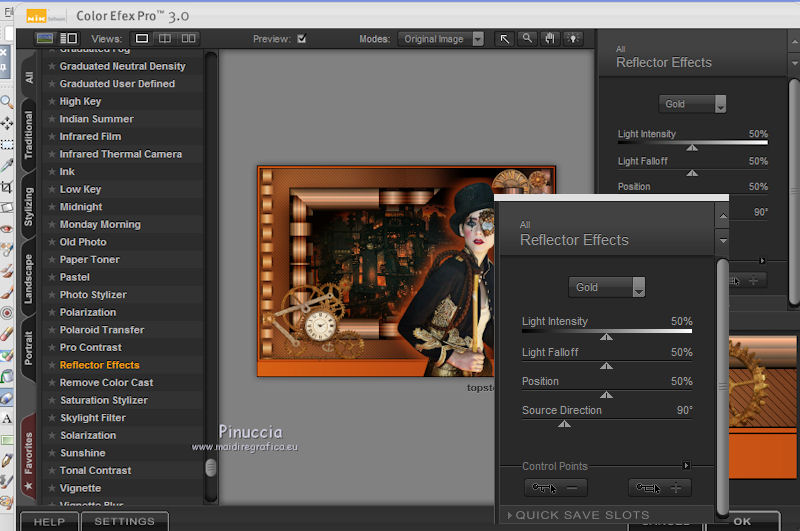
Task: Select the pan hand tool
Action: (x=549, y=39)
